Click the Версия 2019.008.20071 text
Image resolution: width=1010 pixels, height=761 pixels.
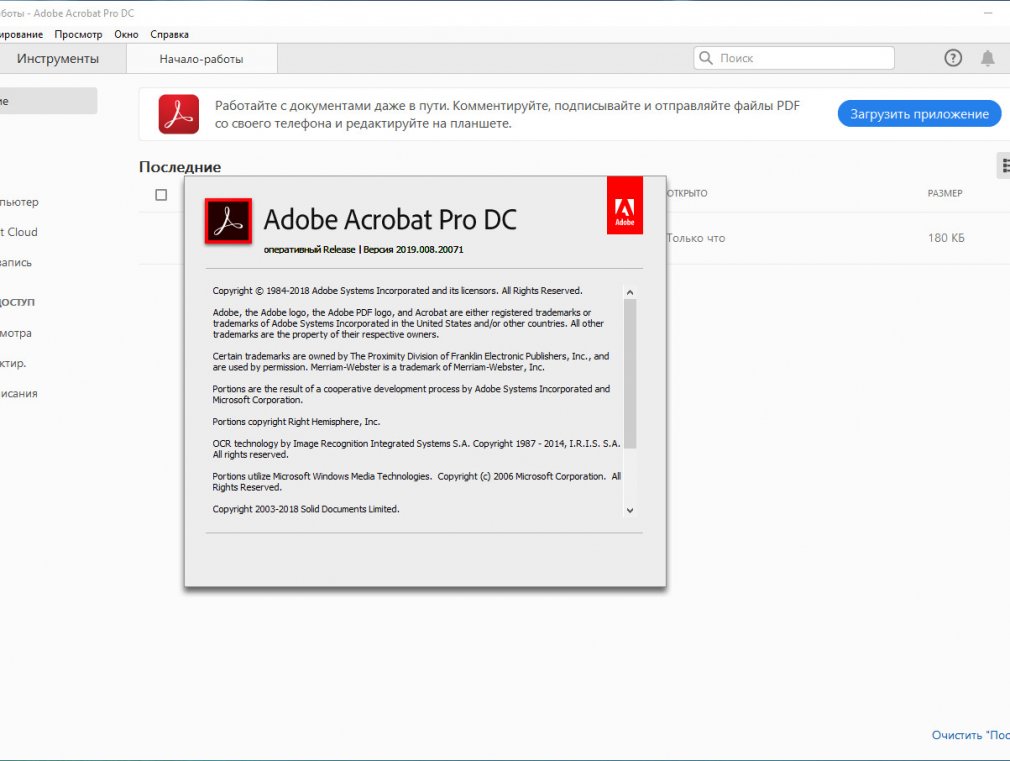tap(413, 250)
